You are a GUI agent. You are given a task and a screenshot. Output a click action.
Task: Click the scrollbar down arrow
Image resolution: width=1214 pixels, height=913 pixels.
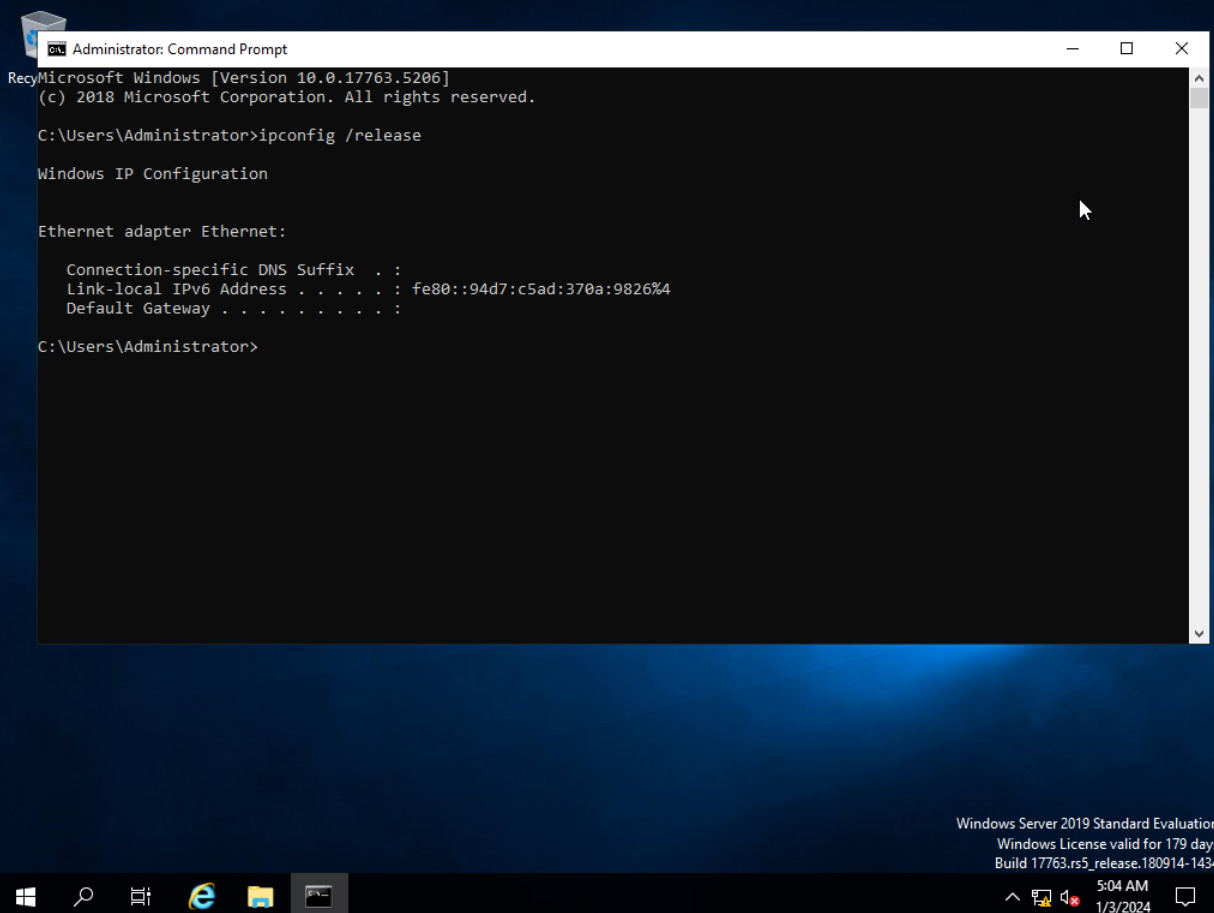(x=1198, y=633)
